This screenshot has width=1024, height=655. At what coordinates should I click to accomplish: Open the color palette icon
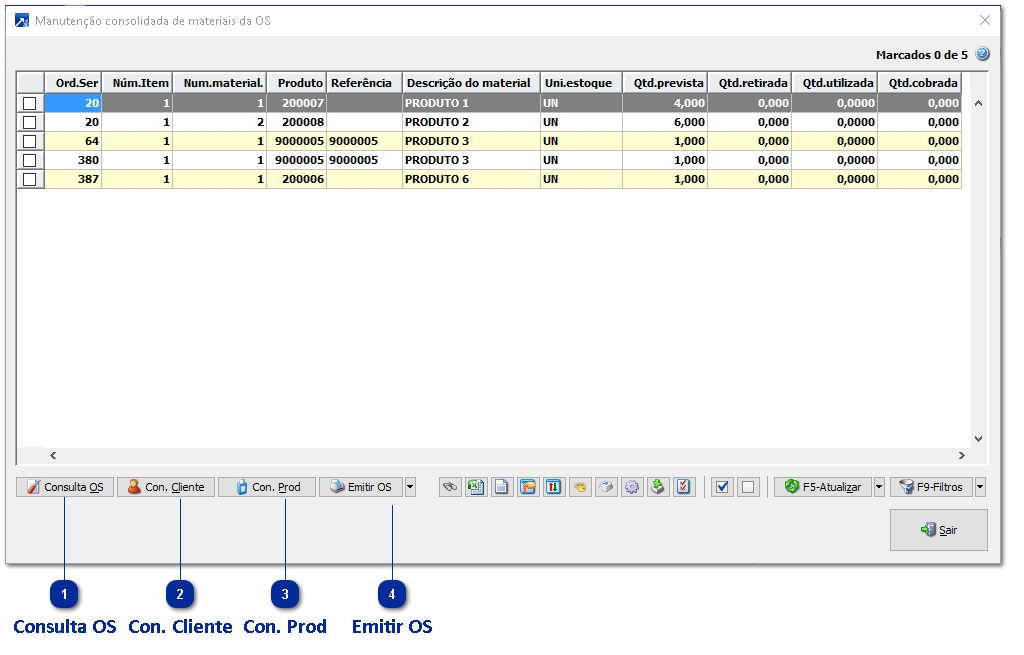pos(580,487)
